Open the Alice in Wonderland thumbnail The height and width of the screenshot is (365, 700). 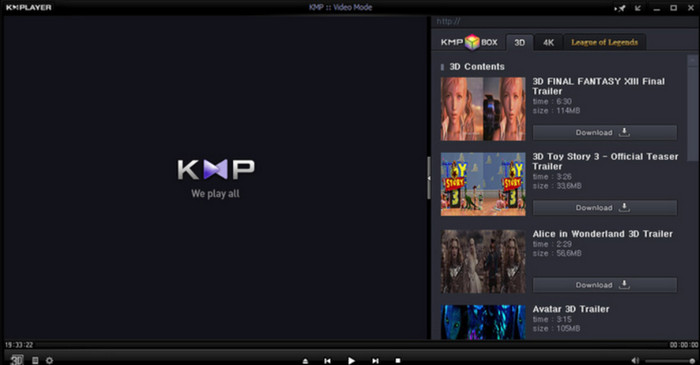coord(483,261)
